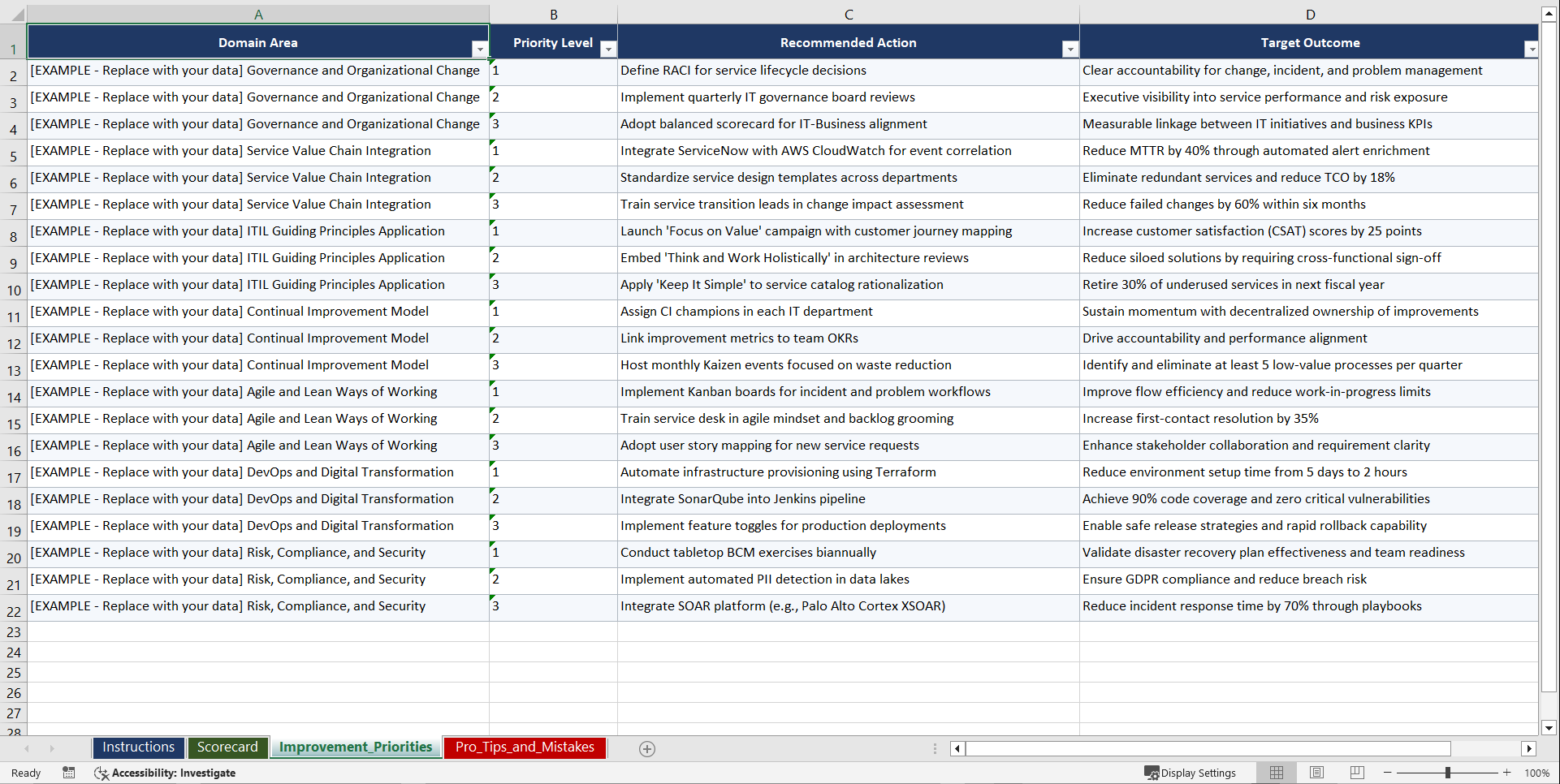Start macro recording from the status bar

point(69,773)
